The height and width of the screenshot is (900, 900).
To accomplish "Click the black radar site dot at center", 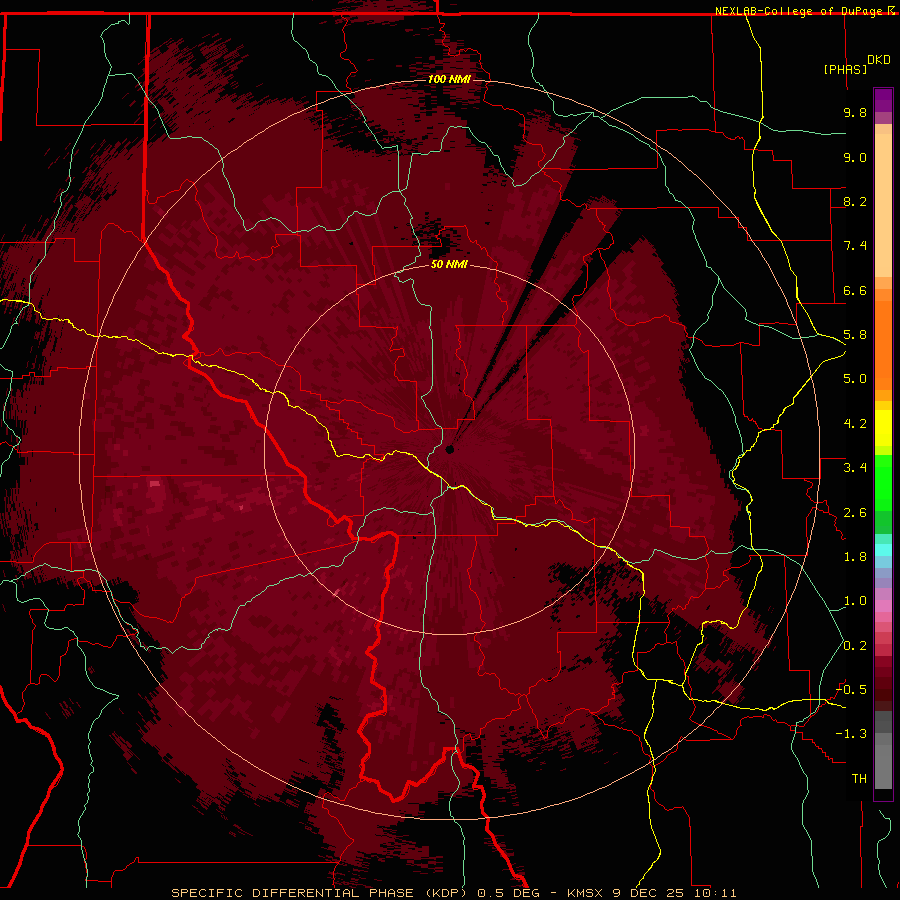I will 450,449.
